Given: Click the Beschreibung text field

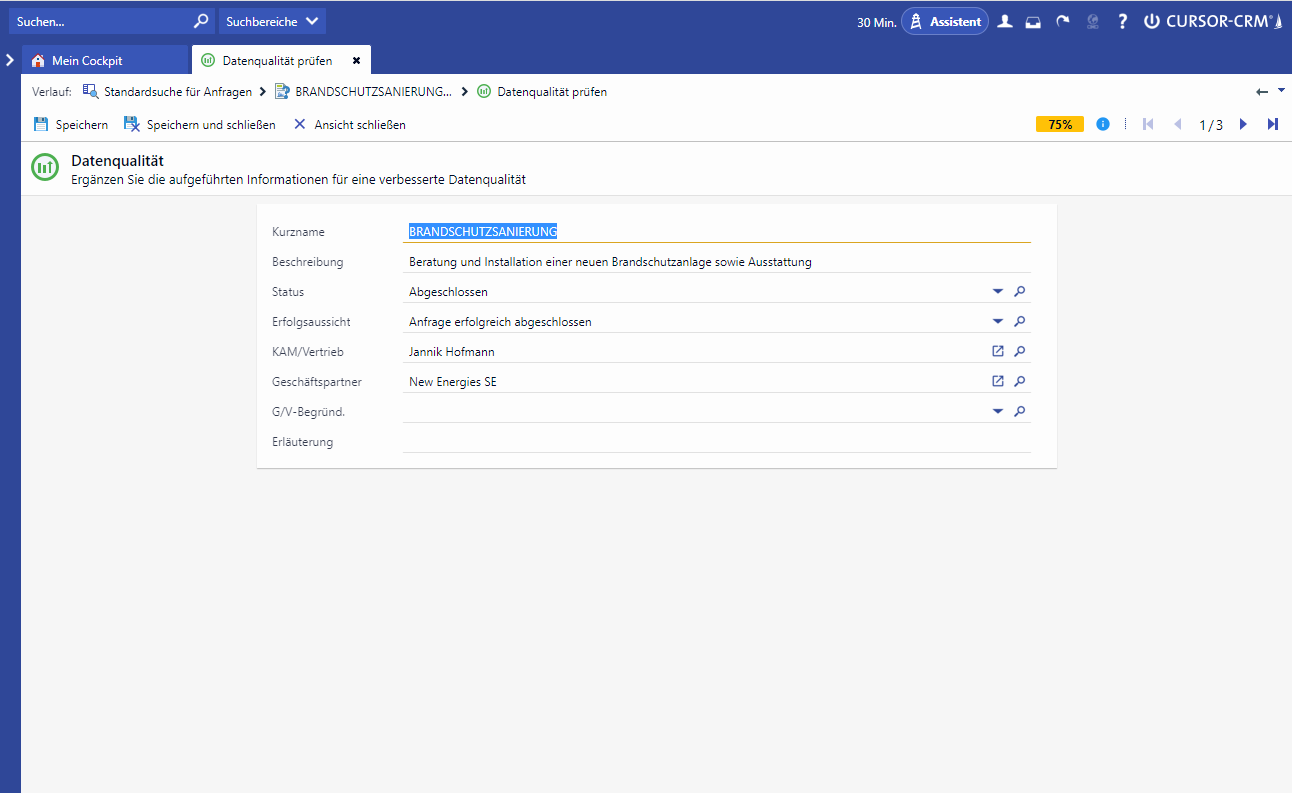Looking at the screenshot, I should [715, 262].
